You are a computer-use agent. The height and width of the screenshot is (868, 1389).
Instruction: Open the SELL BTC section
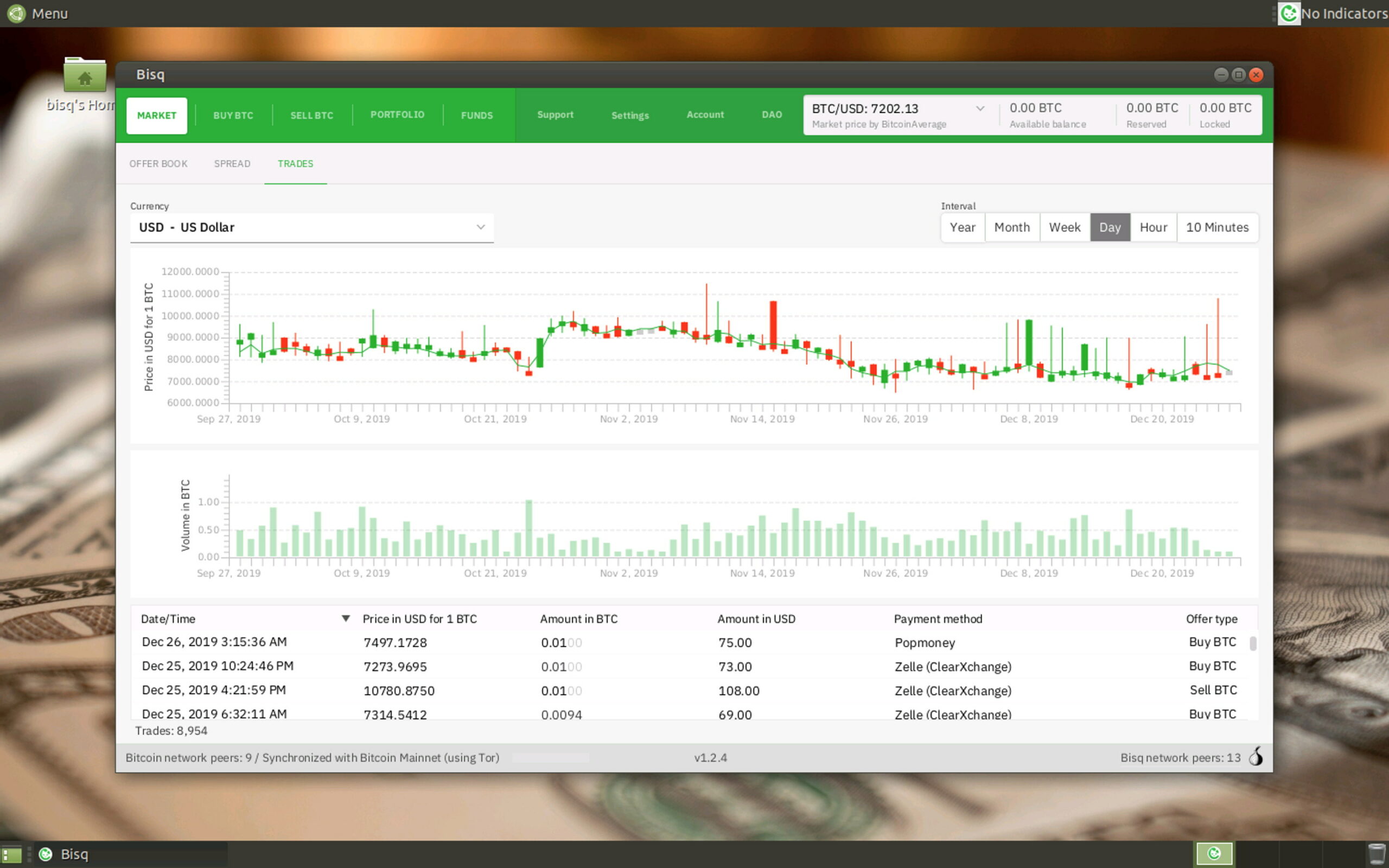click(x=311, y=115)
